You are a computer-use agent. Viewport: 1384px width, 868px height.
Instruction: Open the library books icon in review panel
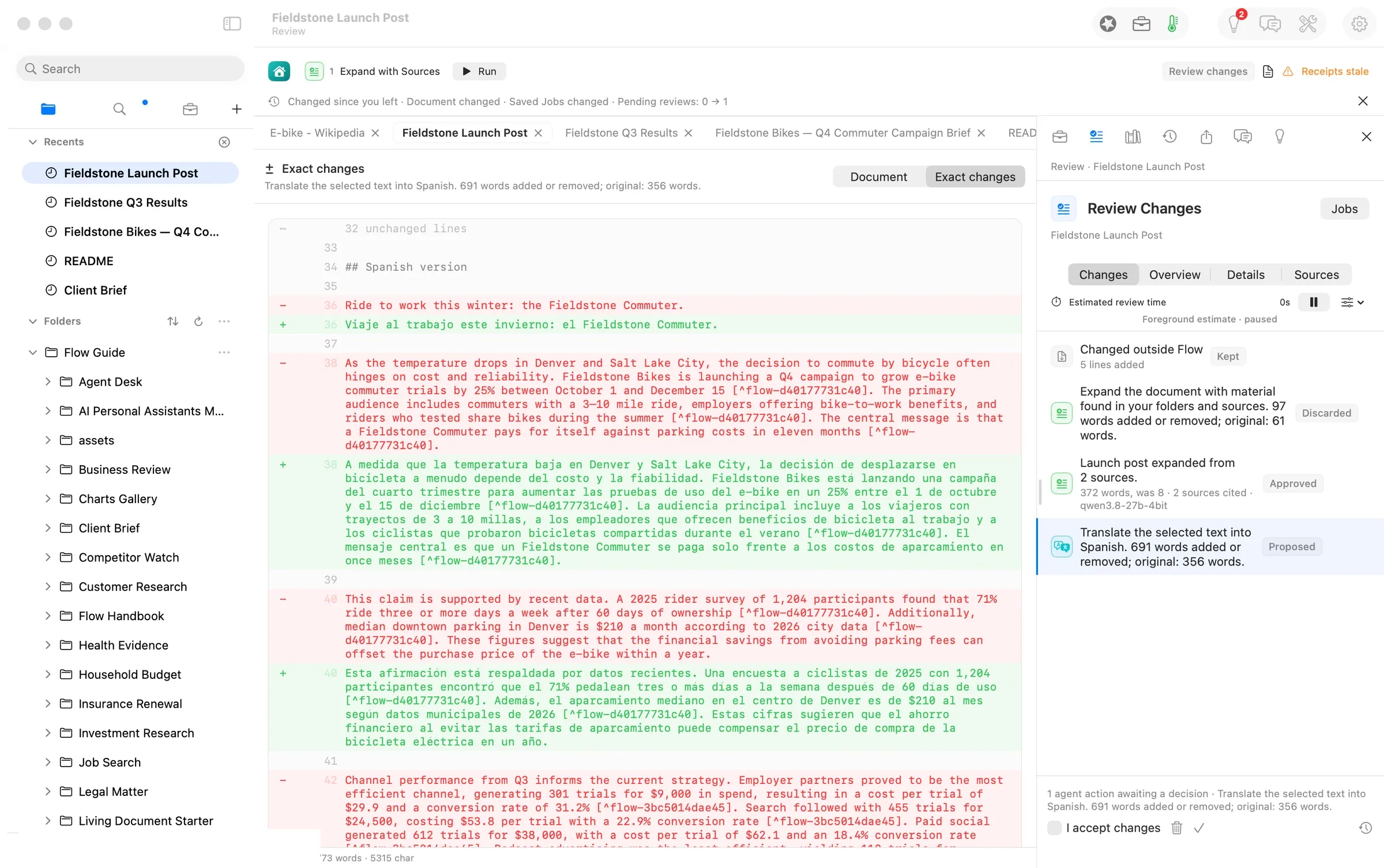[1133, 137]
